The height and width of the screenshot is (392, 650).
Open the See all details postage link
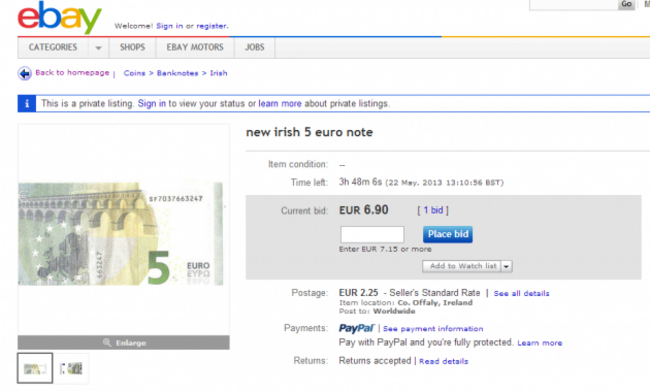tap(521, 293)
